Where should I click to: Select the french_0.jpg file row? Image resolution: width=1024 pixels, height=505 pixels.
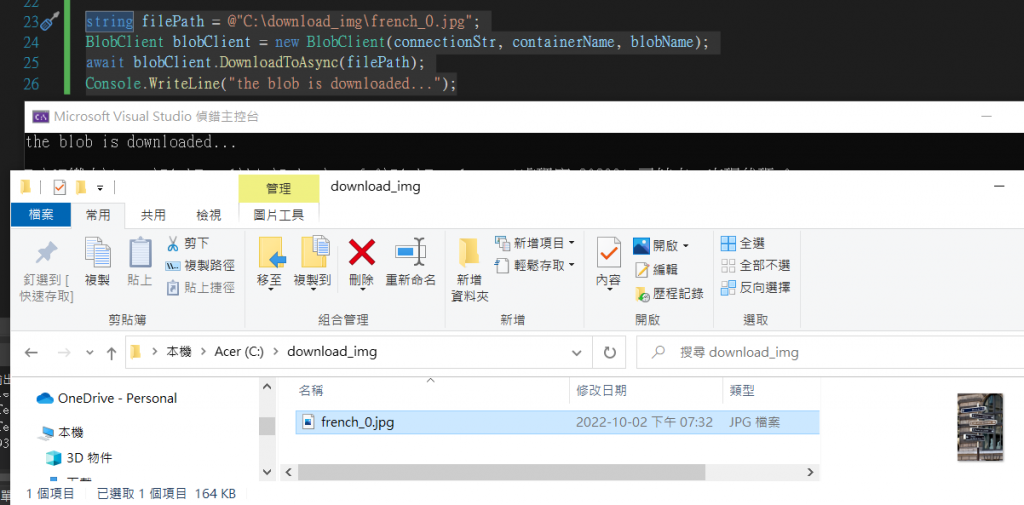557,422
